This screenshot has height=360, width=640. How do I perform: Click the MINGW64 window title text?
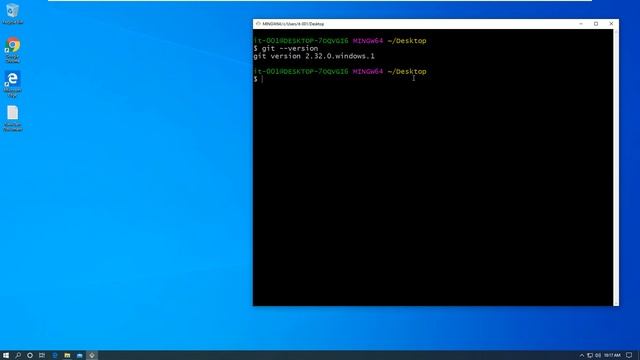[293, 24]
